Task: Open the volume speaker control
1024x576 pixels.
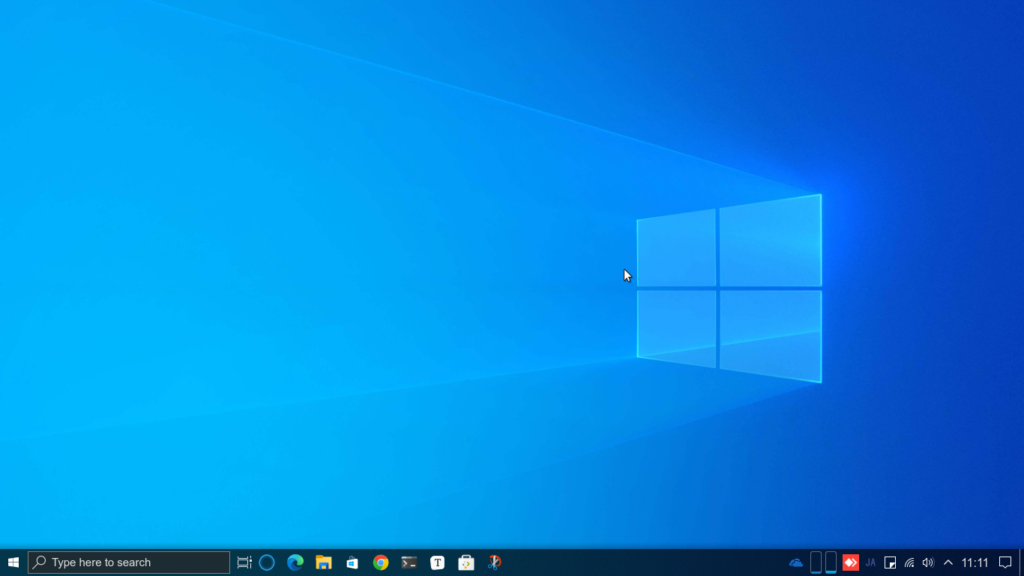Action: coord(928,562)
